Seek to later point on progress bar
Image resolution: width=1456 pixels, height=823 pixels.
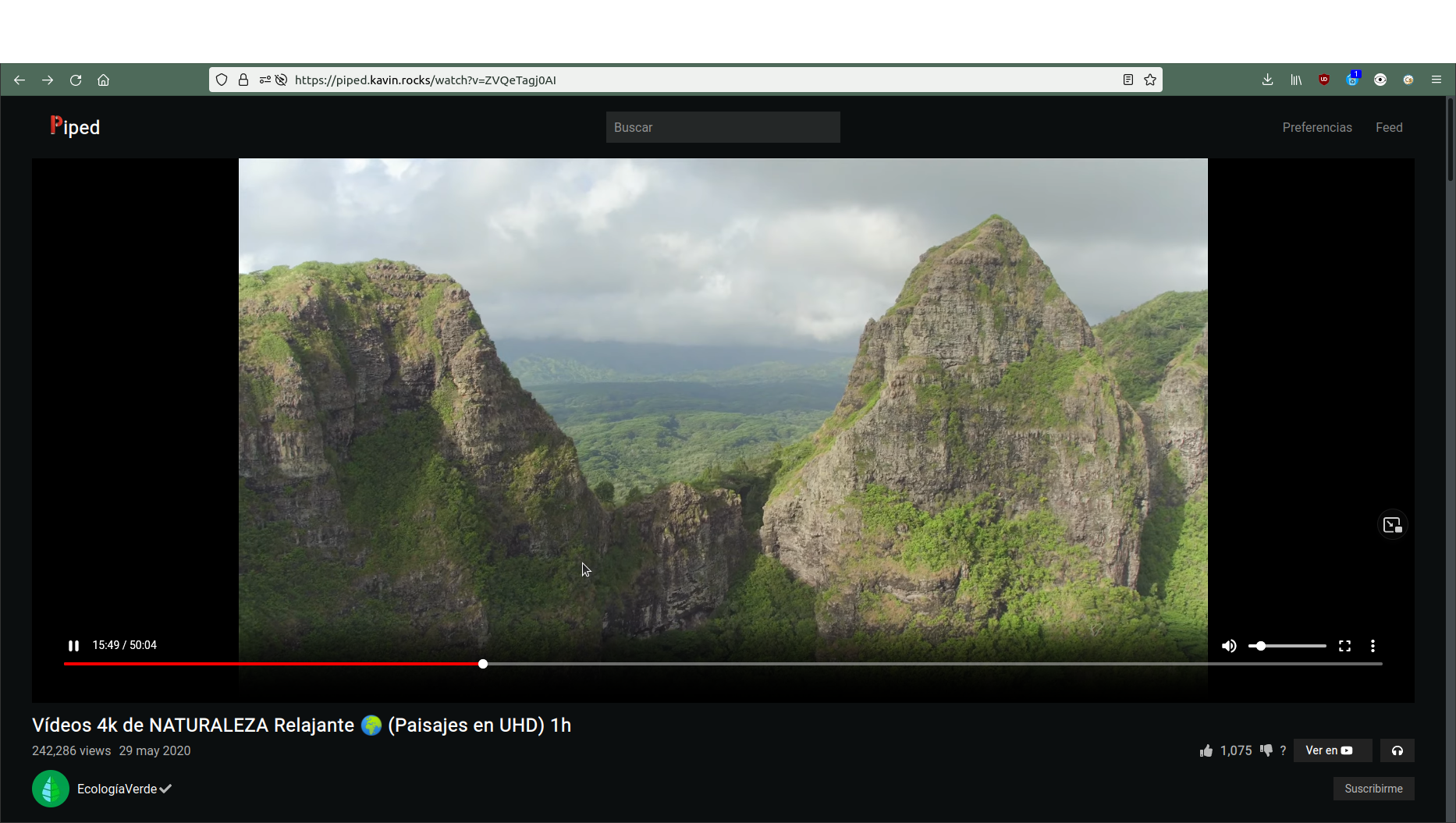point(932,664)
